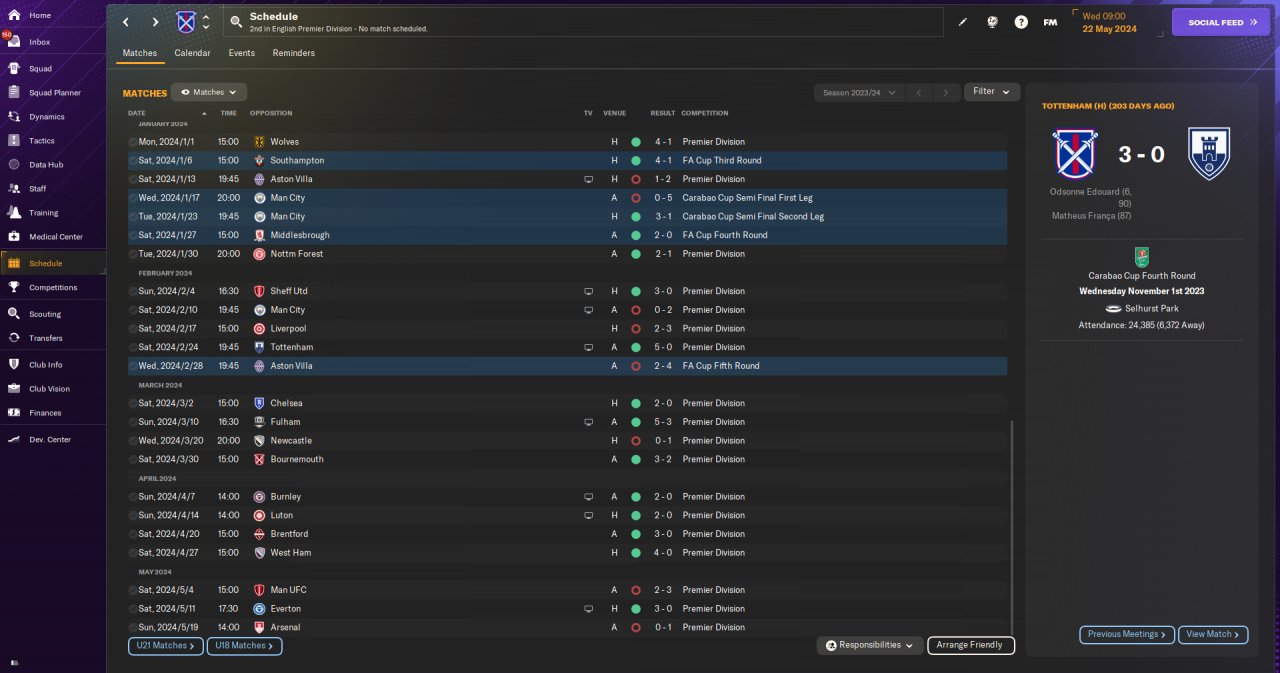Screen dimensions: 1280x673
Task: Click club switcher up/down chevrons
Action: (207, 22)
